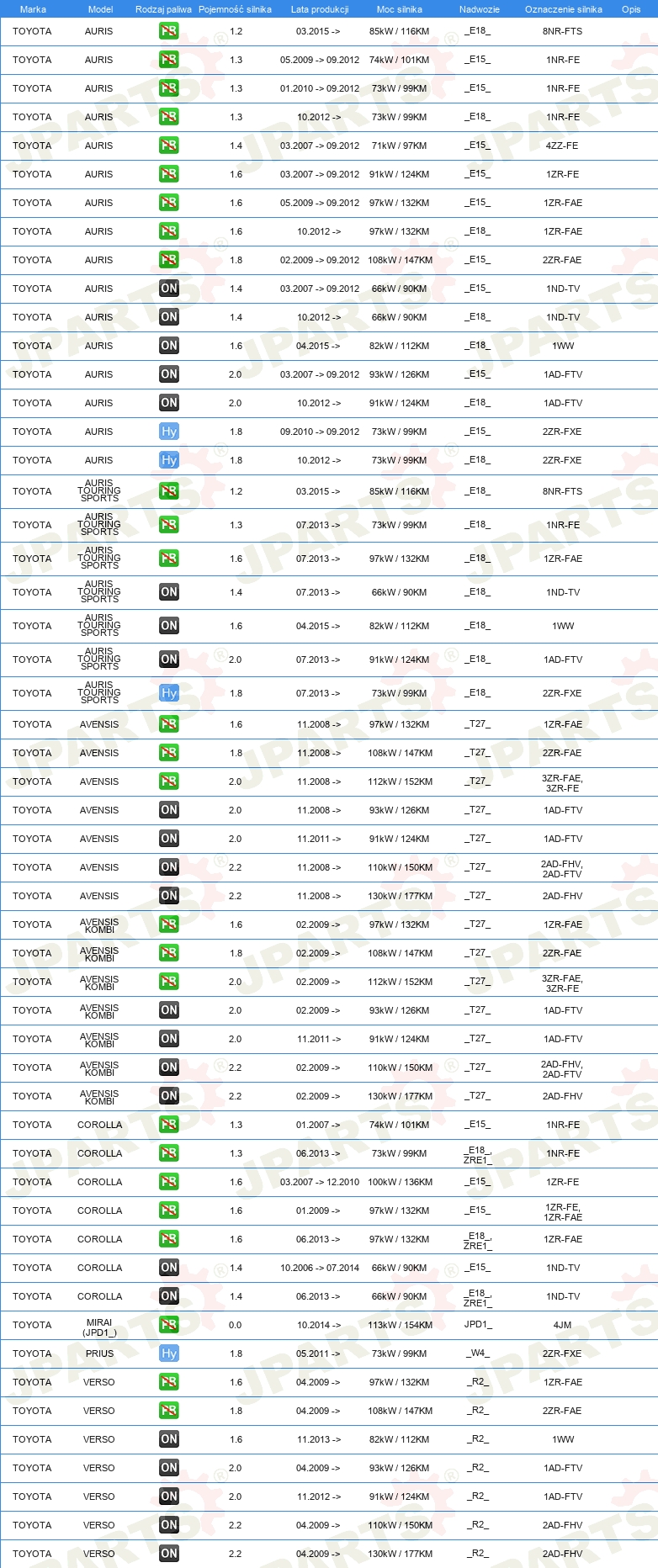The height and width of the screenshot is (1568, 658).
Task: Click petrol icon in AURIS 1.8 2ZR-FAE row
Action: (168, 260)
